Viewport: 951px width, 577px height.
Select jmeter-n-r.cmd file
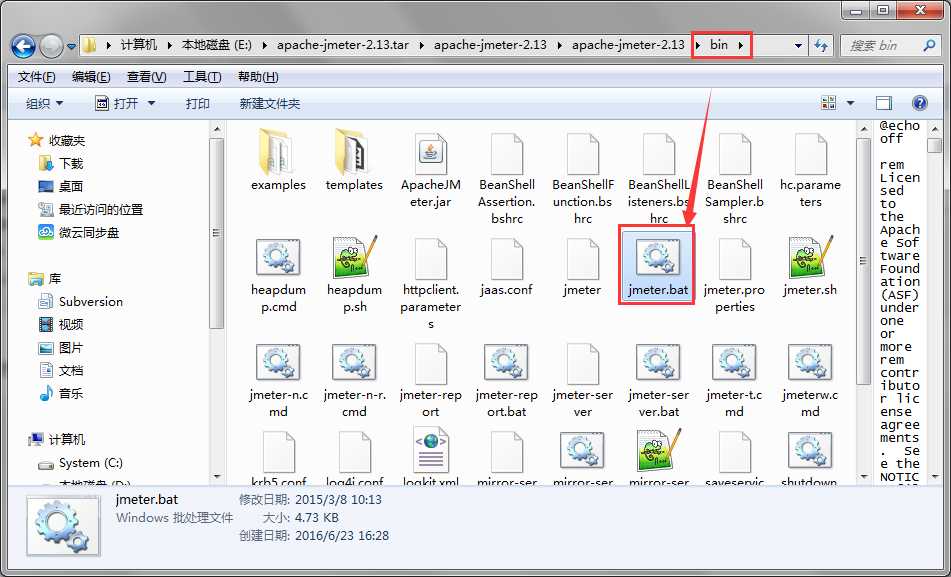(x=355, y=381)
